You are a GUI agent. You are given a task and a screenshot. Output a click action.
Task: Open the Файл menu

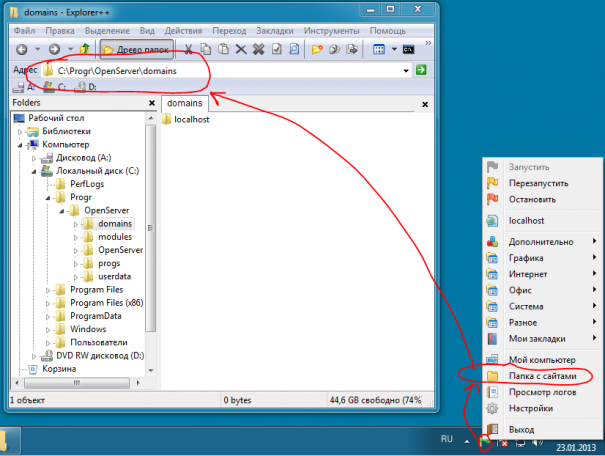pos(24,31)
